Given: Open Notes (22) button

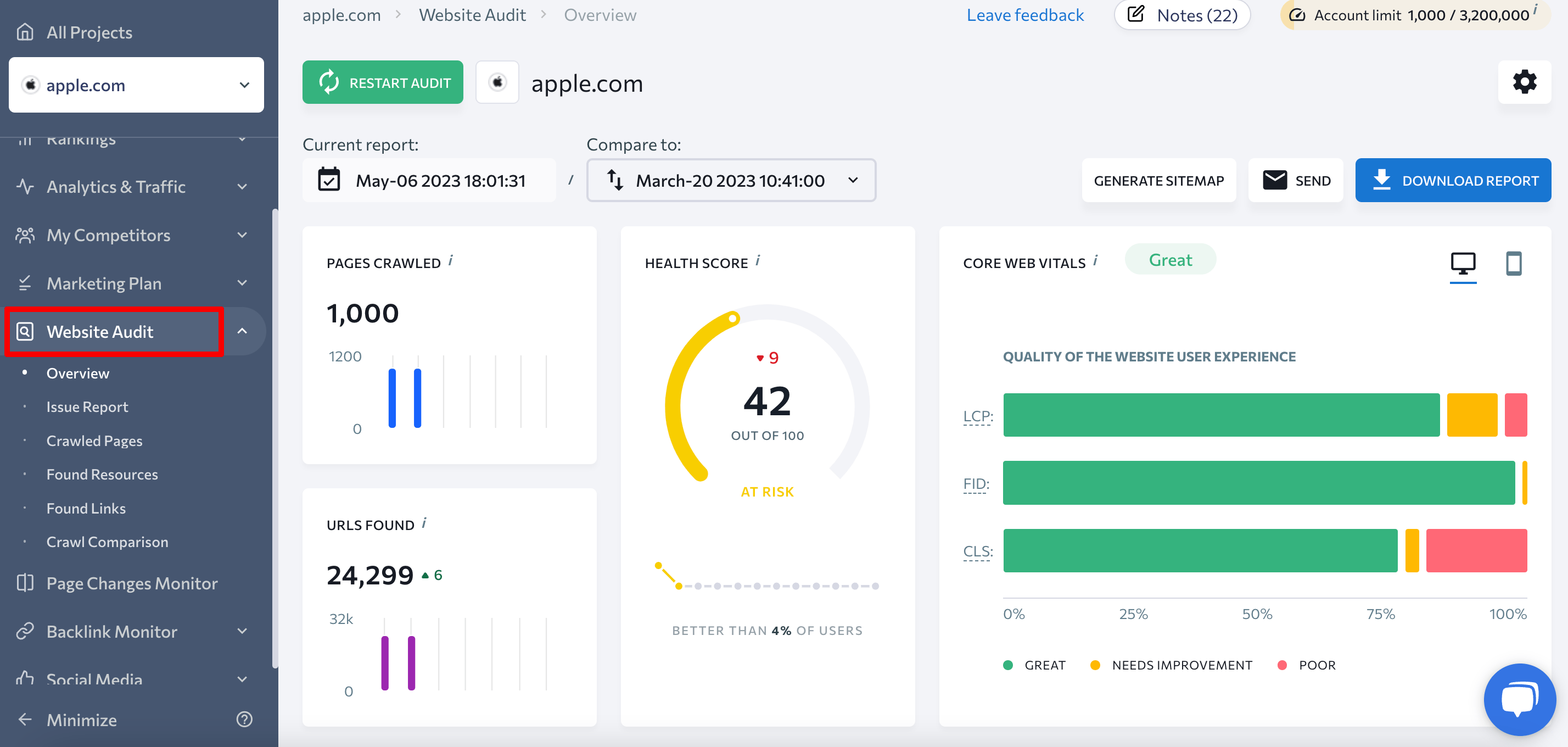Looking at the screenshot, I should 1182,15.
